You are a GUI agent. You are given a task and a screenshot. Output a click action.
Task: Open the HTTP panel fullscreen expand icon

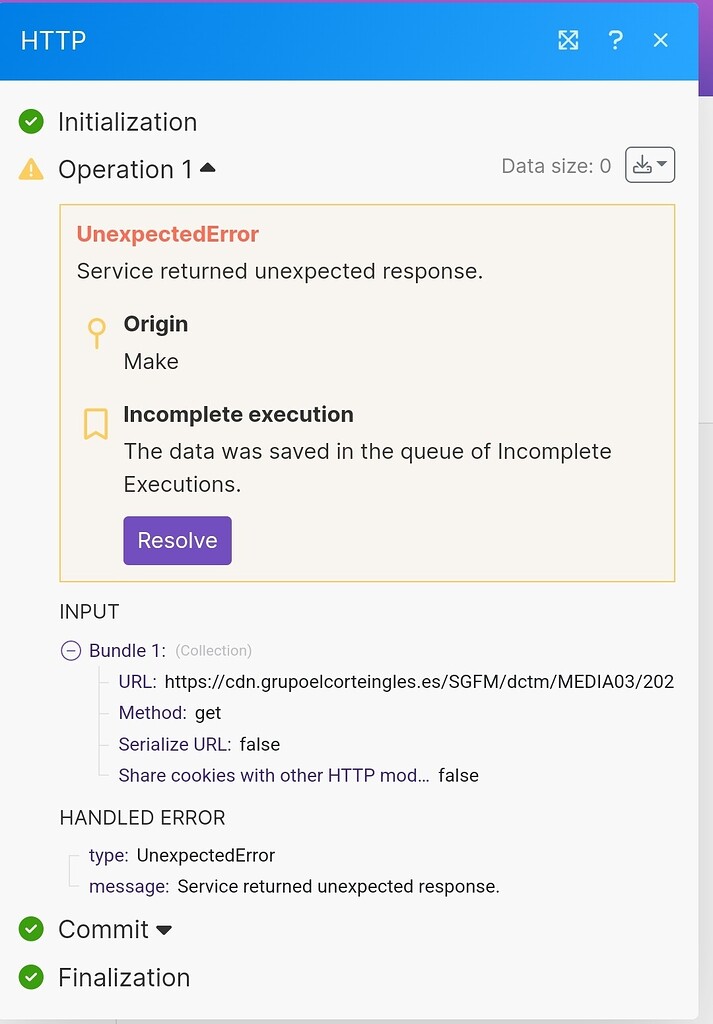click(568, 40)
